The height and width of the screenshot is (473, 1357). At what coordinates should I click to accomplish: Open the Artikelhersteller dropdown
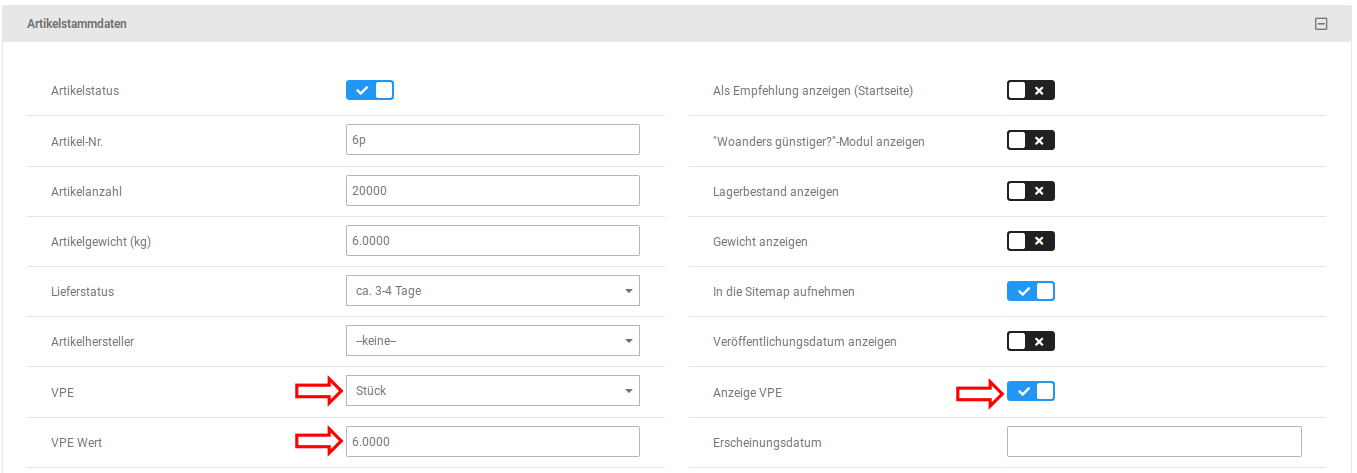492,341
